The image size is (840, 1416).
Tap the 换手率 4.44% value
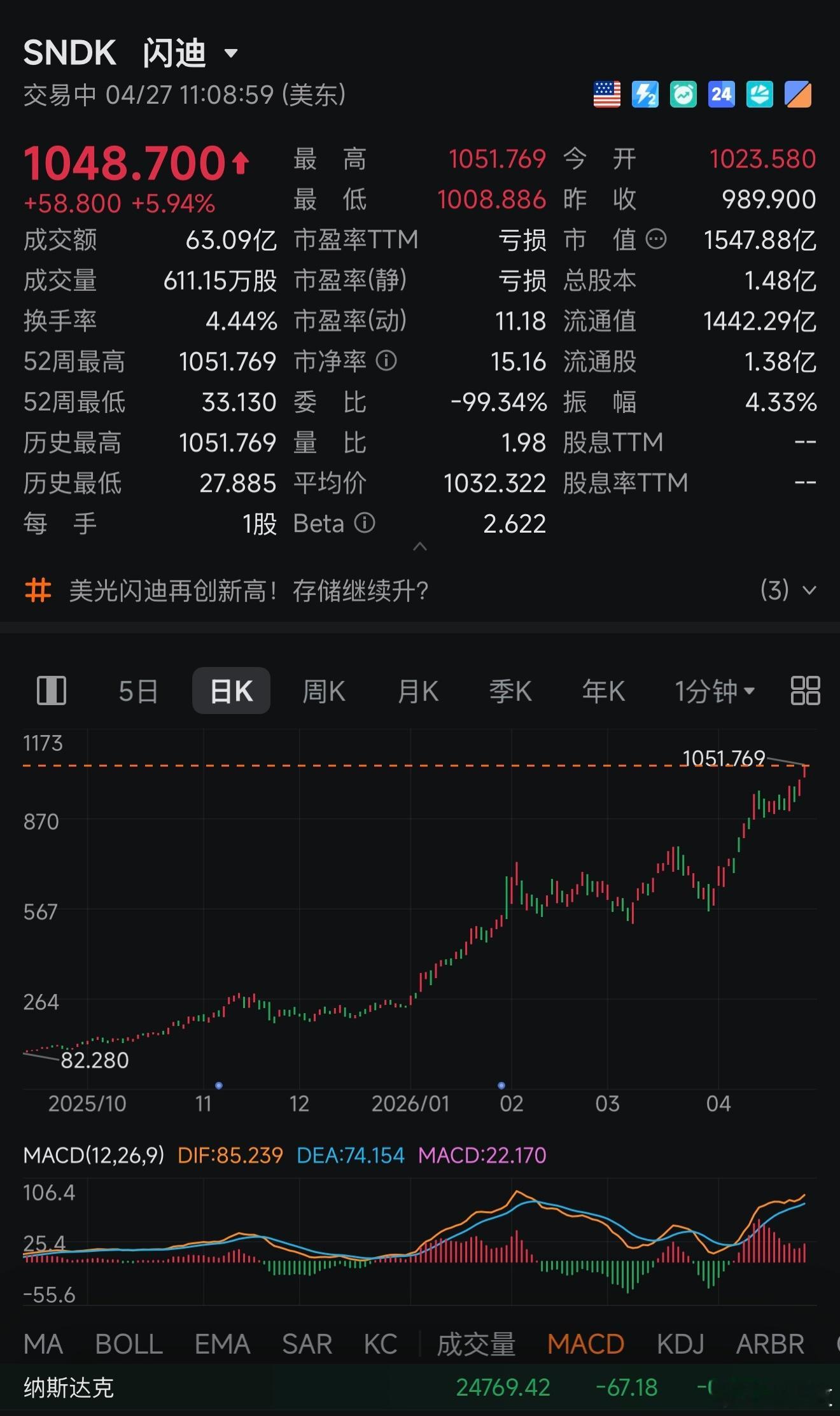tap(241, 321)
